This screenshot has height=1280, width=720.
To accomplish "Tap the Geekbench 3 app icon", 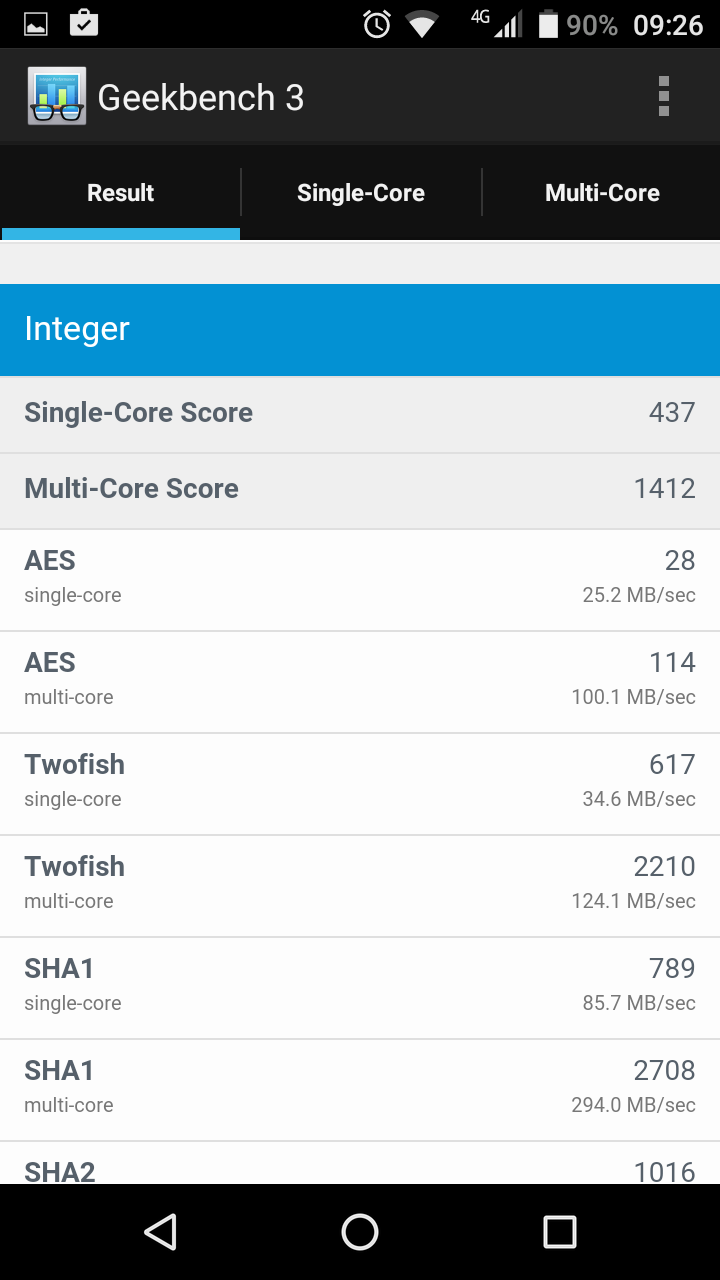I will click(57, 97).
